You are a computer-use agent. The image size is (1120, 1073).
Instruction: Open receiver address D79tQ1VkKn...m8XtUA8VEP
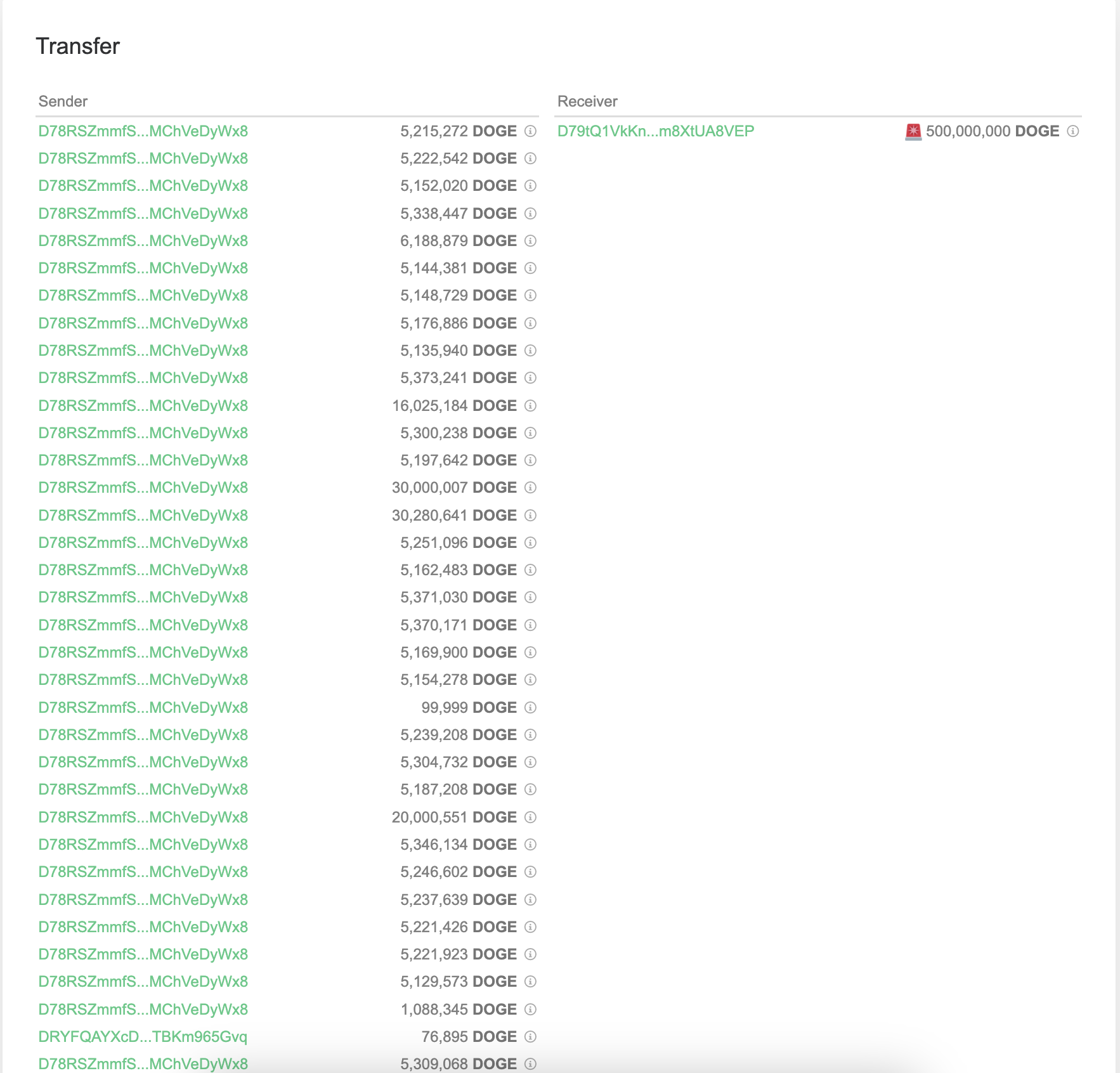(x=656, y=131)
